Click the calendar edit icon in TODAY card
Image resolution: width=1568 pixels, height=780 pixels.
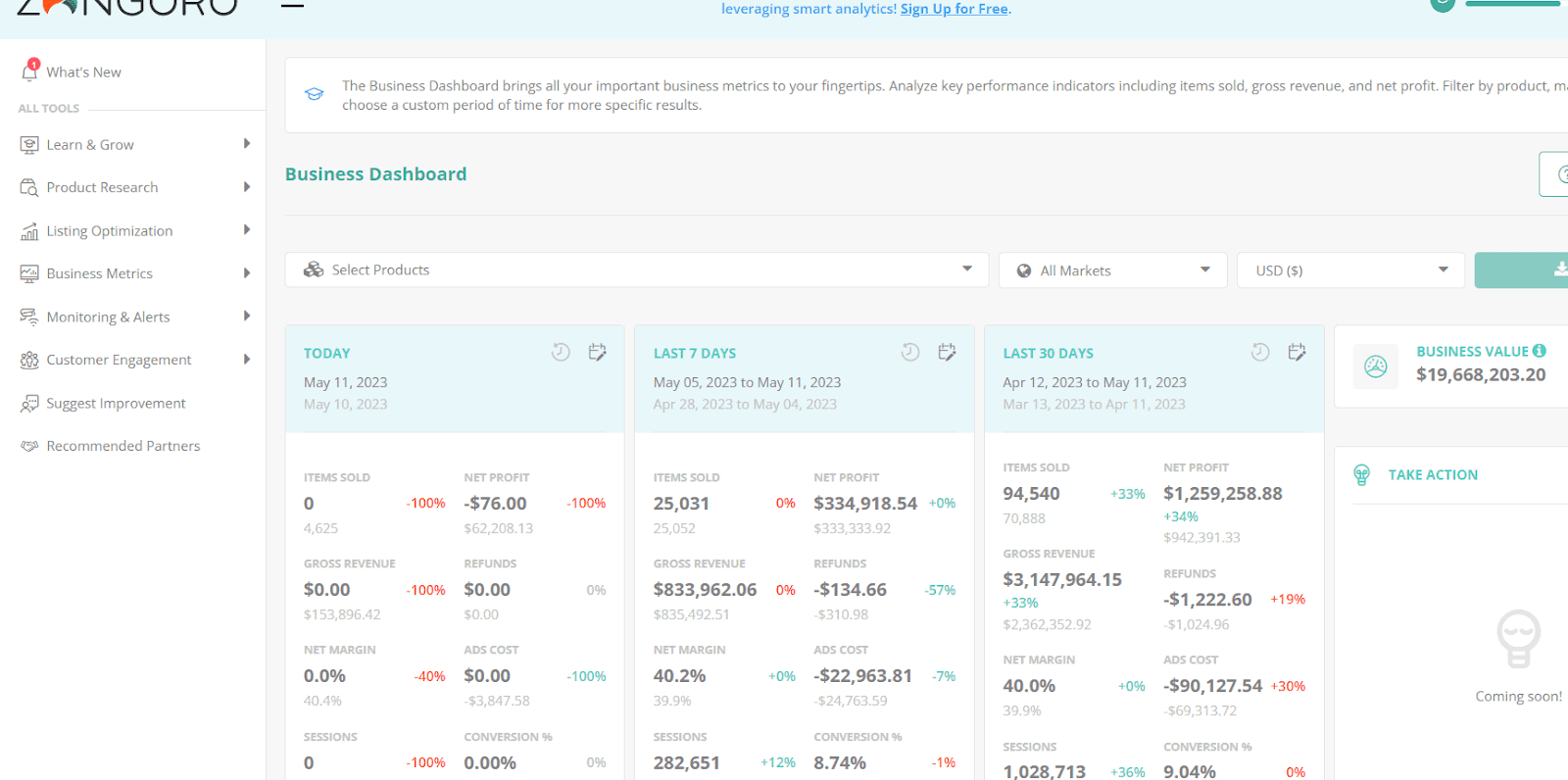(597, 352)
